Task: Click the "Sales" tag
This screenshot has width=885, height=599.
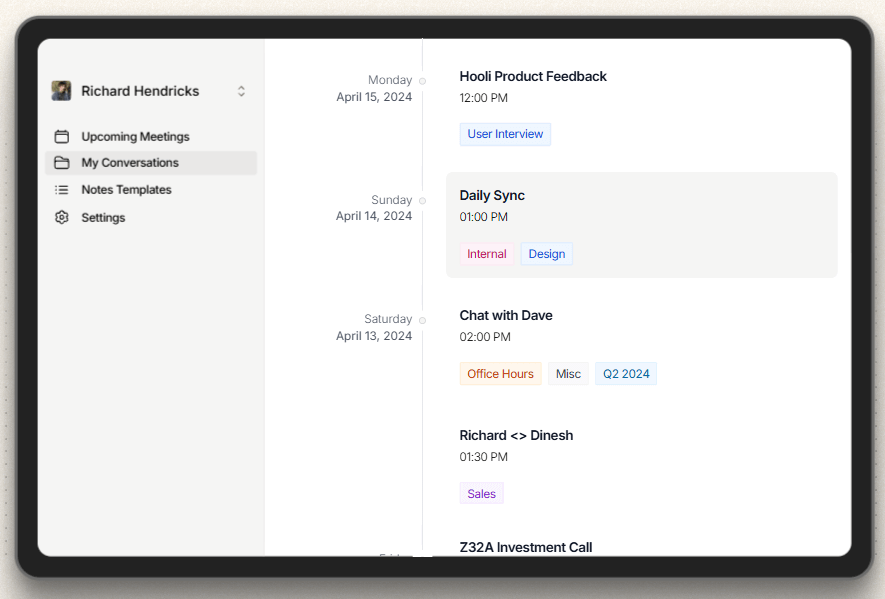Action: 481,493
